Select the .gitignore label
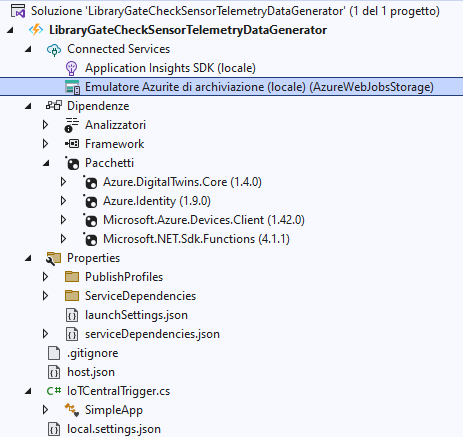This screenshot has width=463, height=437. click(x=93, y=353)
